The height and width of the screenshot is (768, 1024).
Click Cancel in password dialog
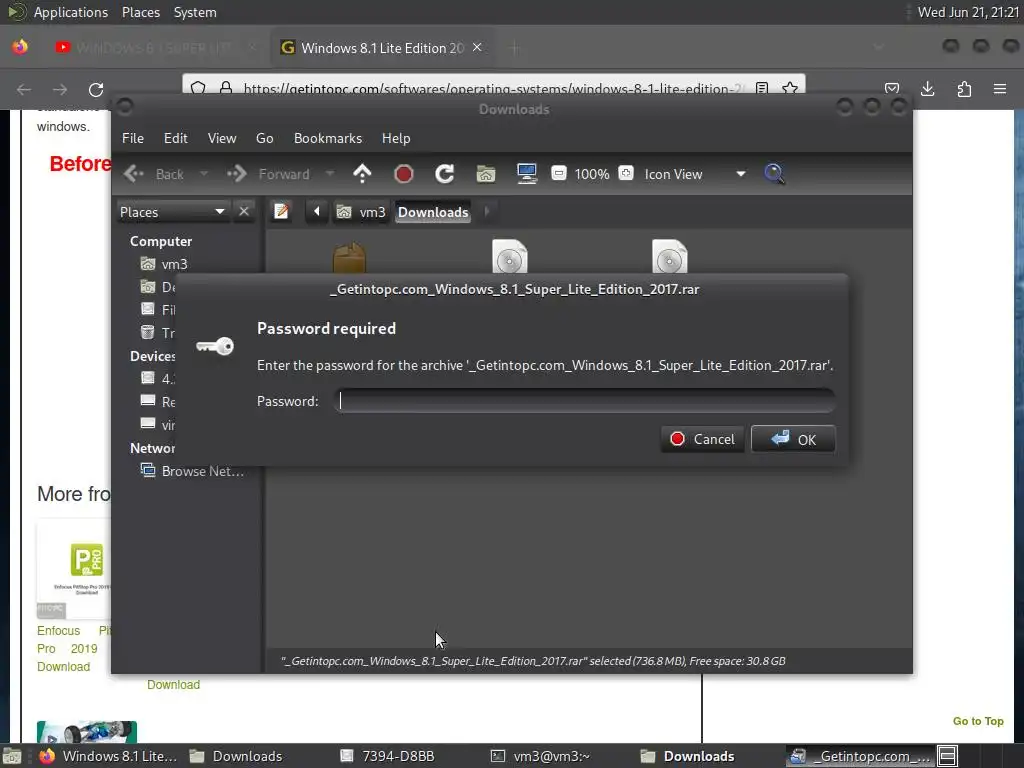pyautogui.click(x=703, y=440)
